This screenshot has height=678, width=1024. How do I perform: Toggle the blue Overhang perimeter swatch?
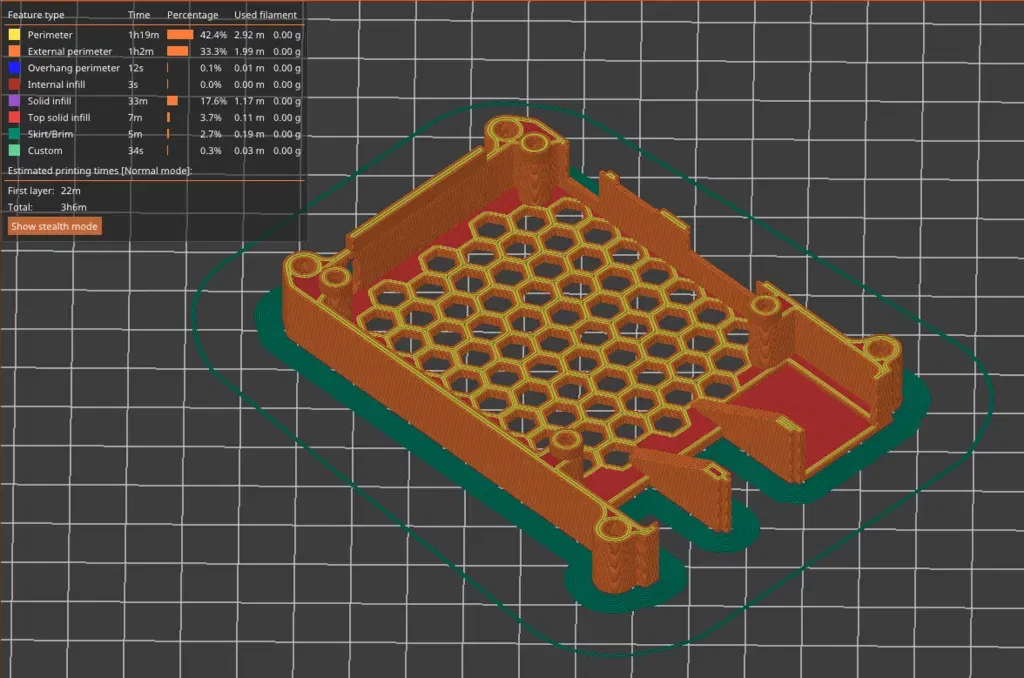tap(14, 67)
